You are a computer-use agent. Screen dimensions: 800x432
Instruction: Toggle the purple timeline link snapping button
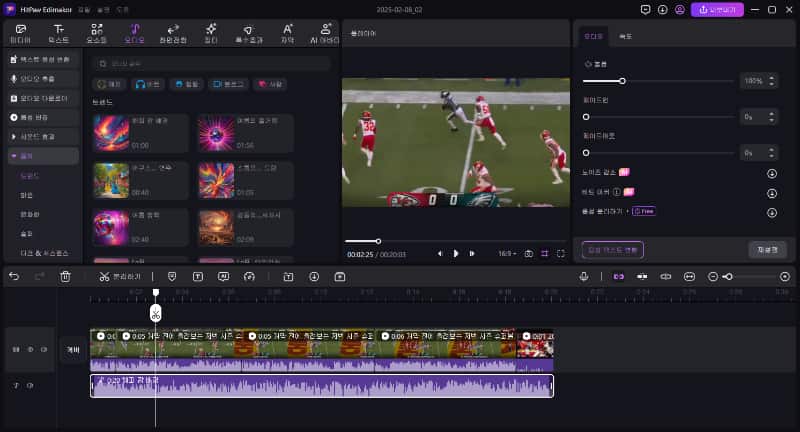coord(618,276)
